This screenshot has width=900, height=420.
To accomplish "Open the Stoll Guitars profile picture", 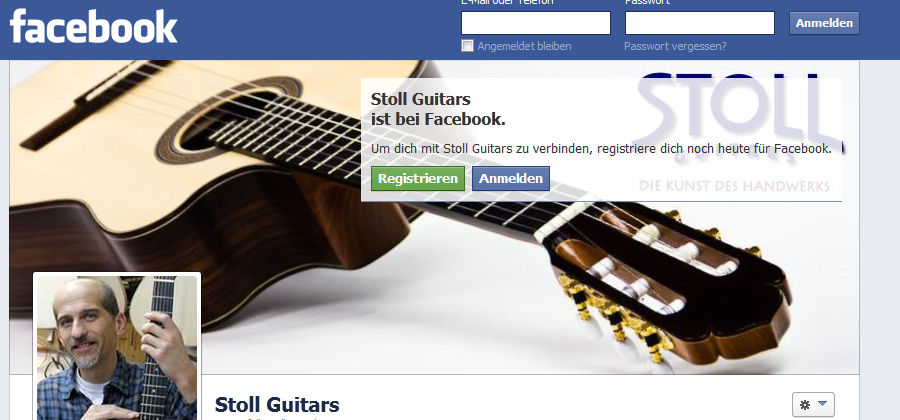I will pos(117,347).
